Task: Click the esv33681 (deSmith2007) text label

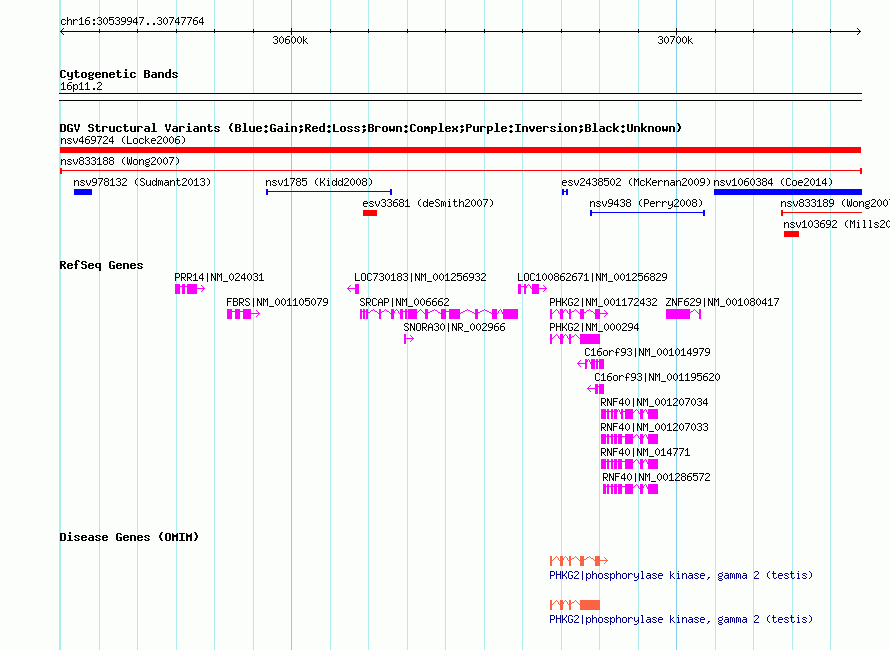Action: (x=428, y=203)
